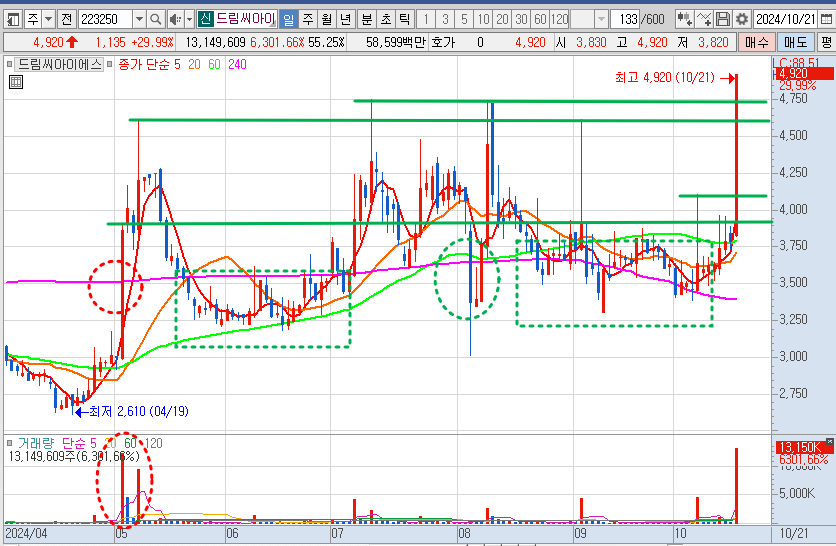This screenshot has width=836, height=546.
Task: Save chart with the floppy disk icon
Action: coord(722,20)
